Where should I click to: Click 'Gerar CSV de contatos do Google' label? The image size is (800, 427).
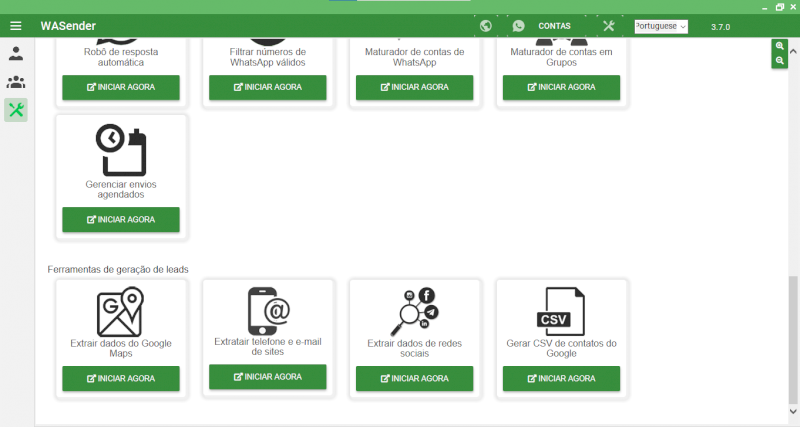[x=561, y=348]
